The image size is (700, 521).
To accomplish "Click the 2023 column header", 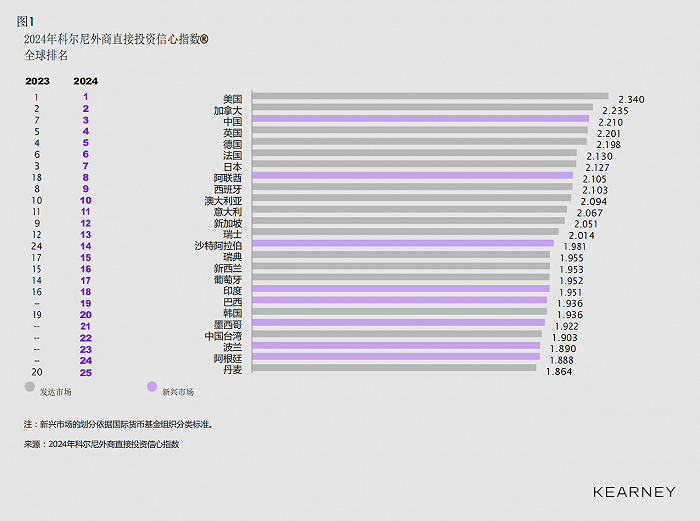I will click(x=38, y=81).
